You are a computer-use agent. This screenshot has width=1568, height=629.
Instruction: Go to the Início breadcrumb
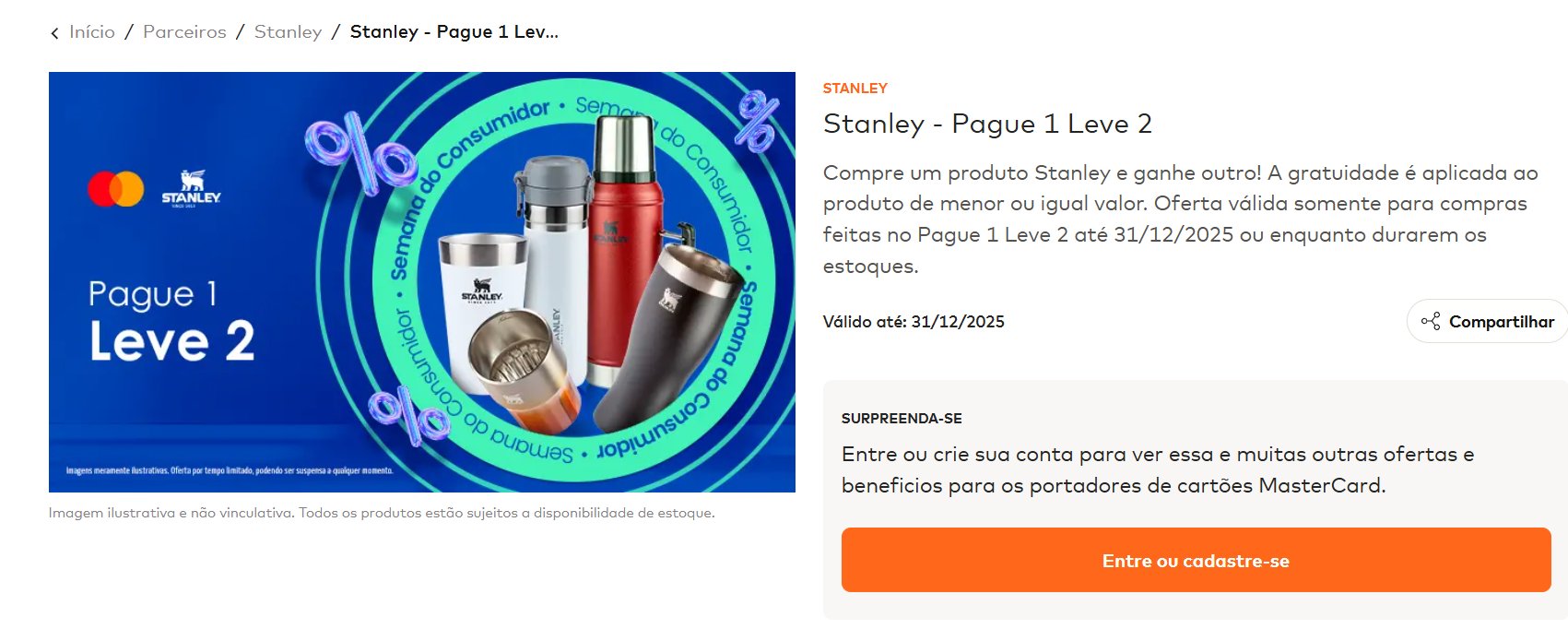(x=92, y=32)
